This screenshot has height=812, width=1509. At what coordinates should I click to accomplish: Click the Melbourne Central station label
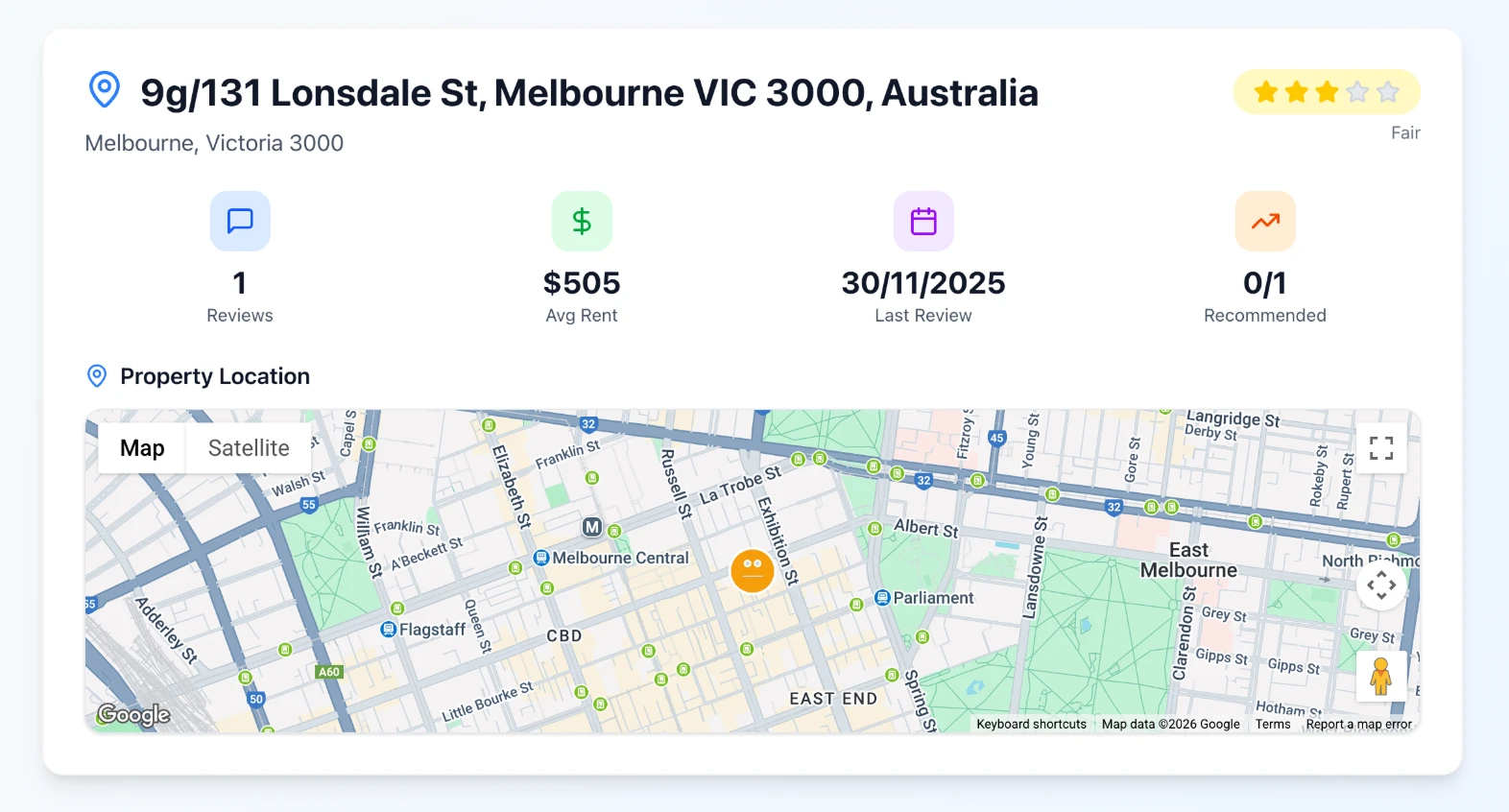click(x=620, y=558)
